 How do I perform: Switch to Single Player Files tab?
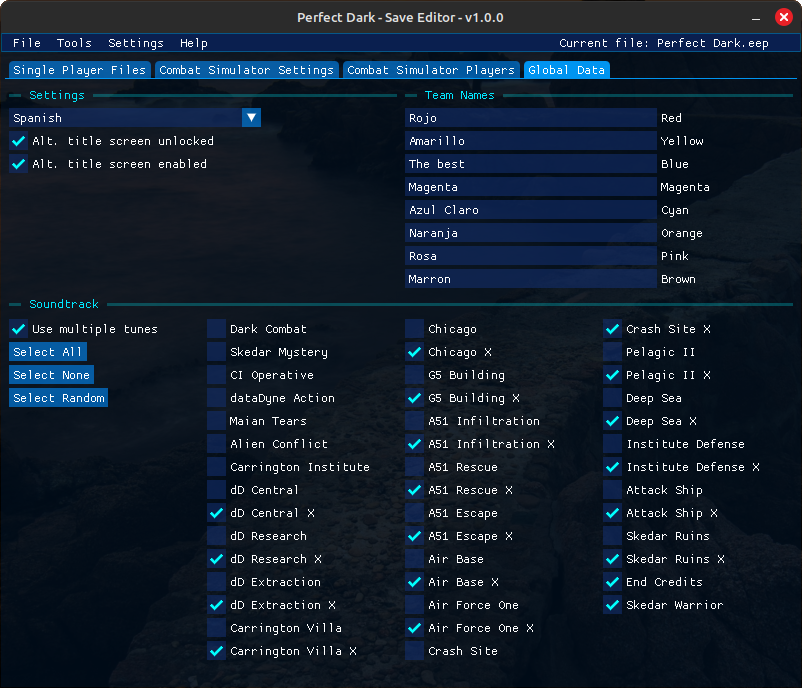pyautogui.click(x=80, y=70)
